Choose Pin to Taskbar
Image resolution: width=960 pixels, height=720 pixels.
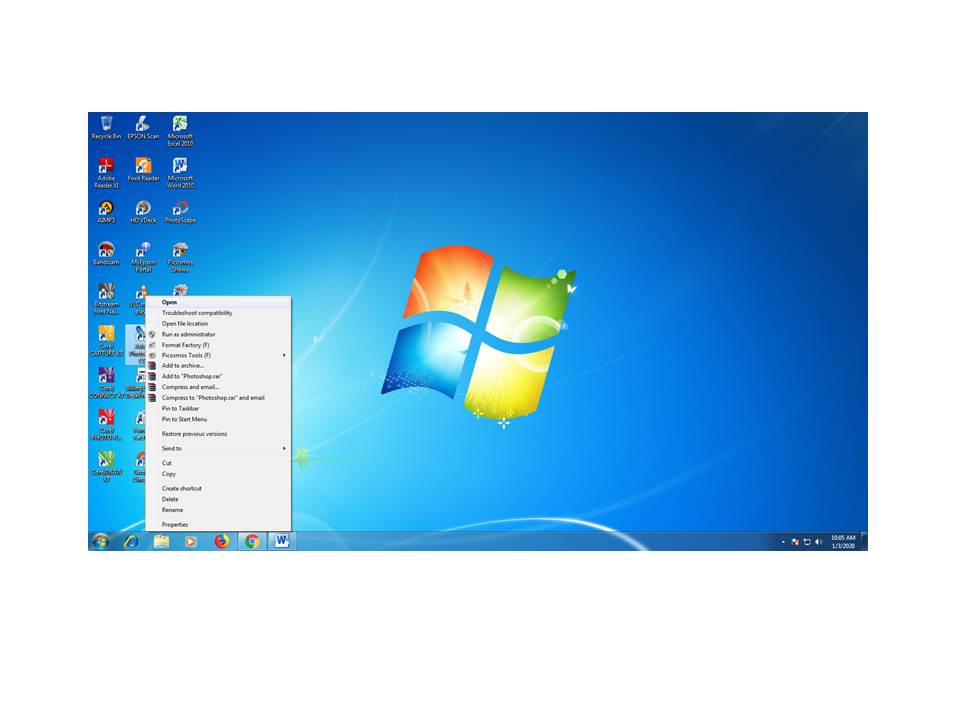click(x=218, y=408)
